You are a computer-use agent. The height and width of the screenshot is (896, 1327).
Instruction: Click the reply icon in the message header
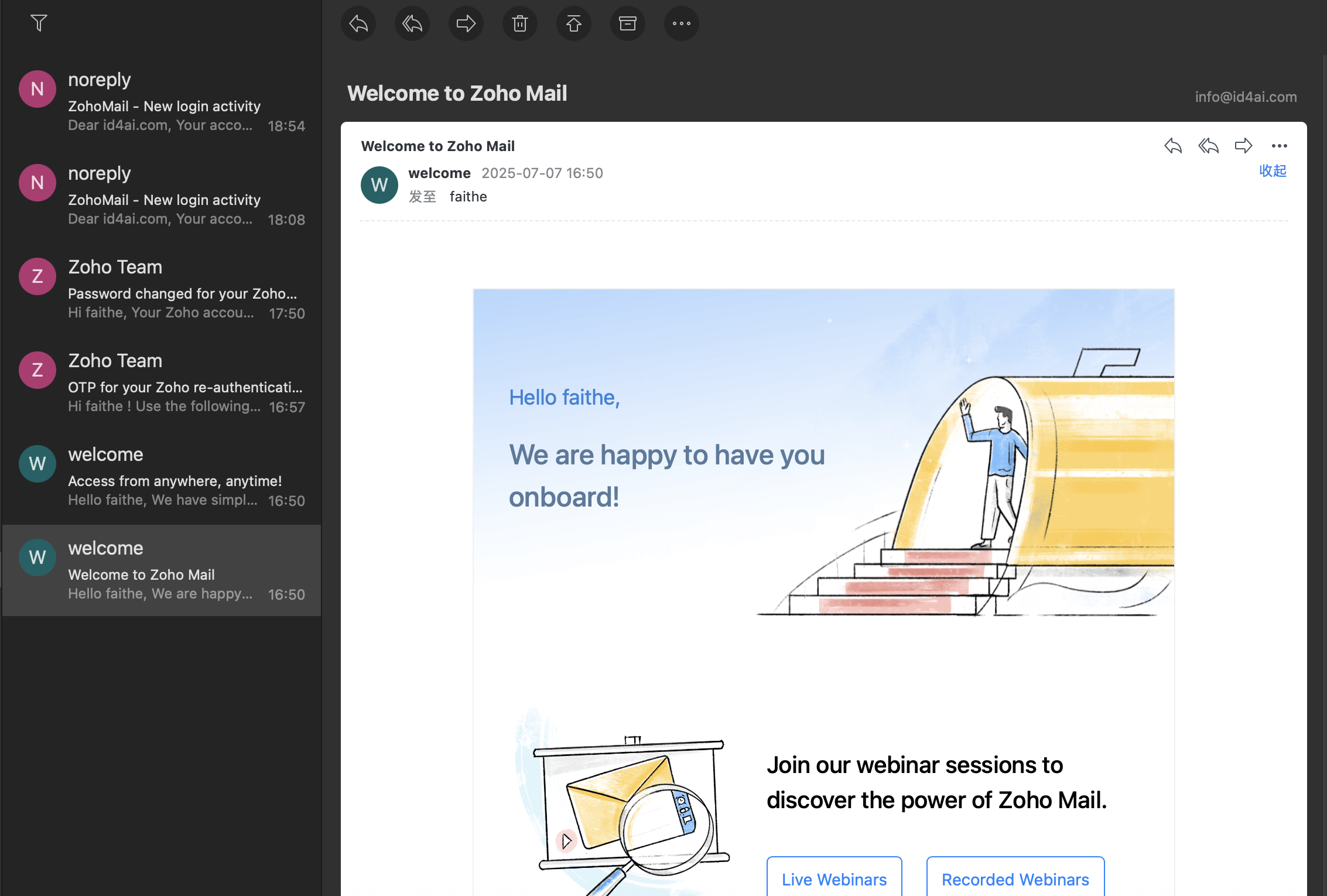click(1173, 146)
